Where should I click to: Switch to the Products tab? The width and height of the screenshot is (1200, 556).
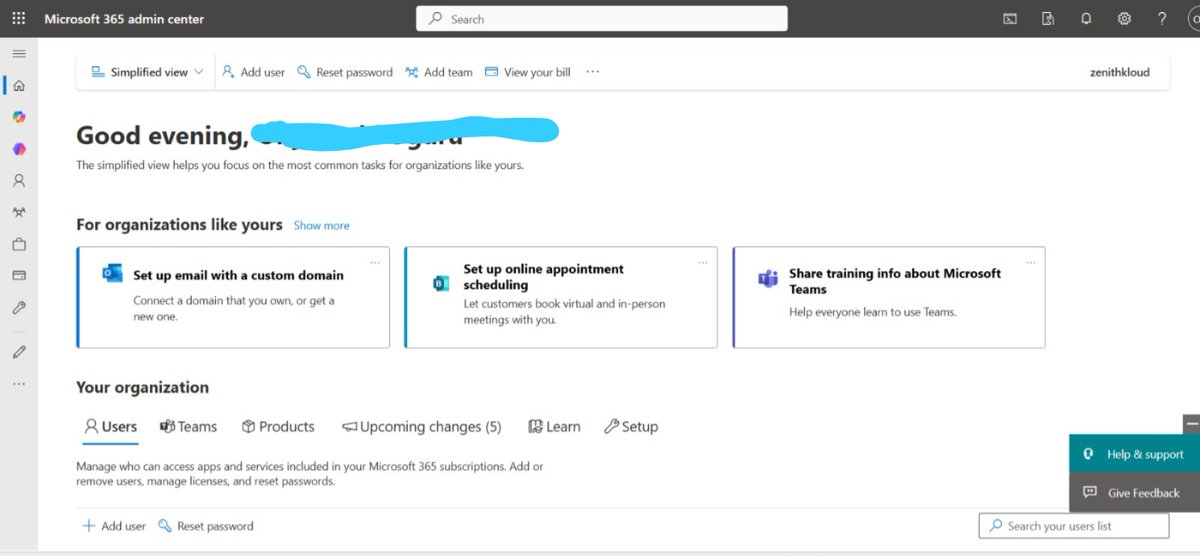click(278, 427)
